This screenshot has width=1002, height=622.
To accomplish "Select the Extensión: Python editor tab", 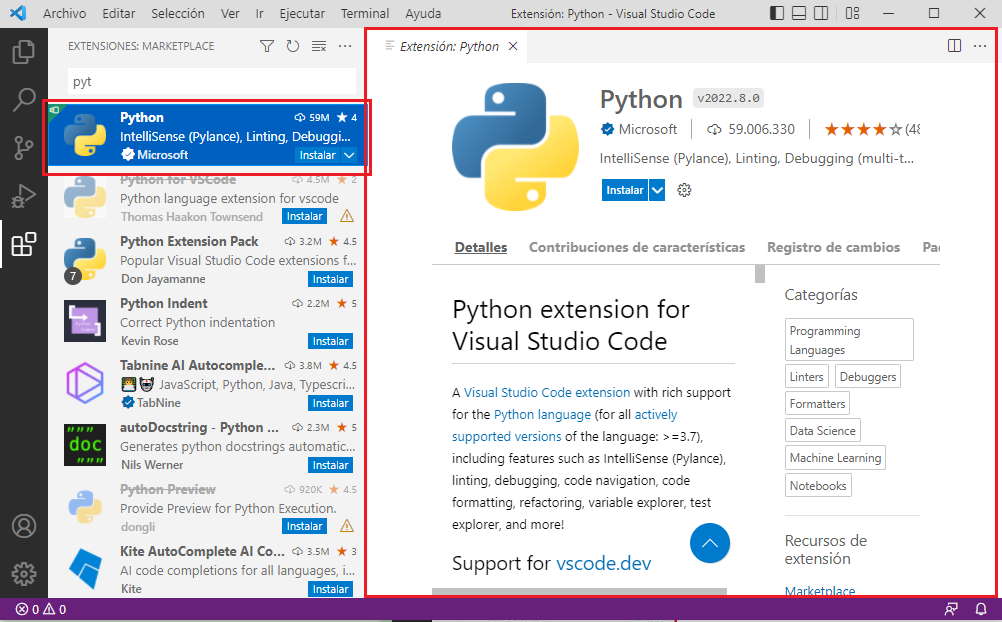I will click(449, 46).
